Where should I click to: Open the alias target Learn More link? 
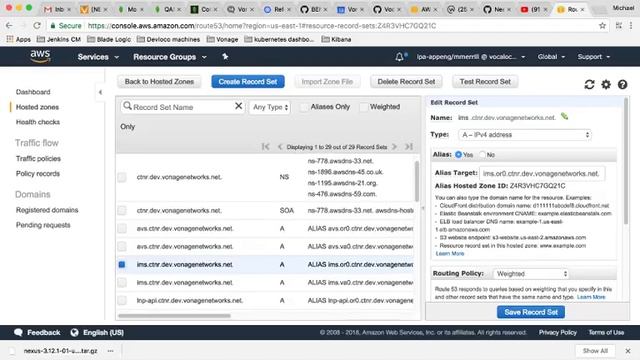450,253
